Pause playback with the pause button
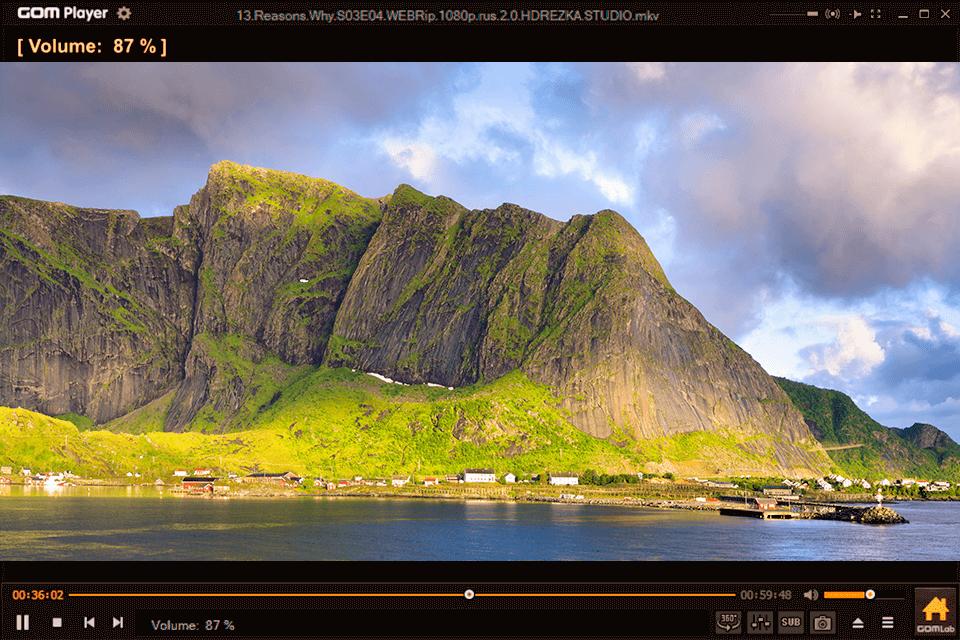960x640 pixels. [x=23, y=622]
